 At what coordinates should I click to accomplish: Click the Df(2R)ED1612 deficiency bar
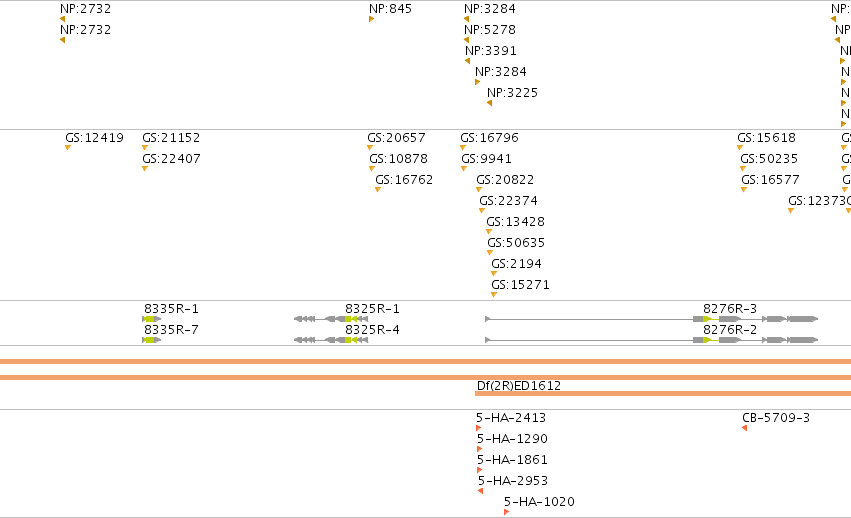pyautogui.click(x=663, y=394)
